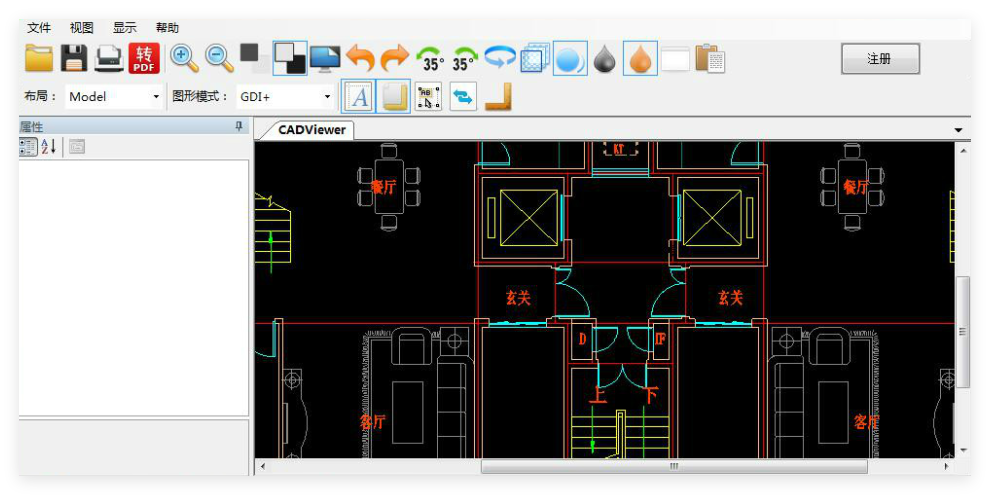Screen dimensions: 990x495
Task: Click the blue circular loop rotation icon
Action: 500,57
